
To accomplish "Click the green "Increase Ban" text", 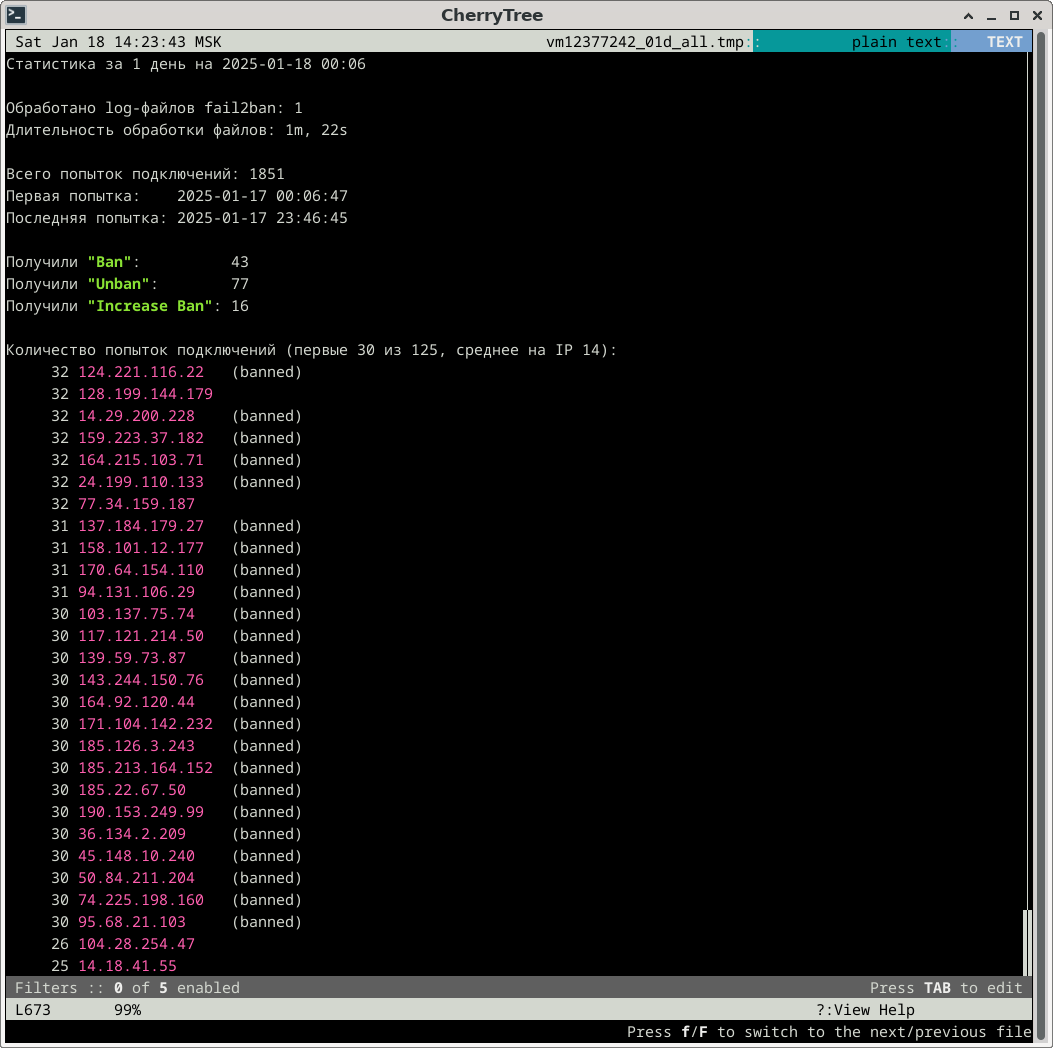I will click(152, 306).
